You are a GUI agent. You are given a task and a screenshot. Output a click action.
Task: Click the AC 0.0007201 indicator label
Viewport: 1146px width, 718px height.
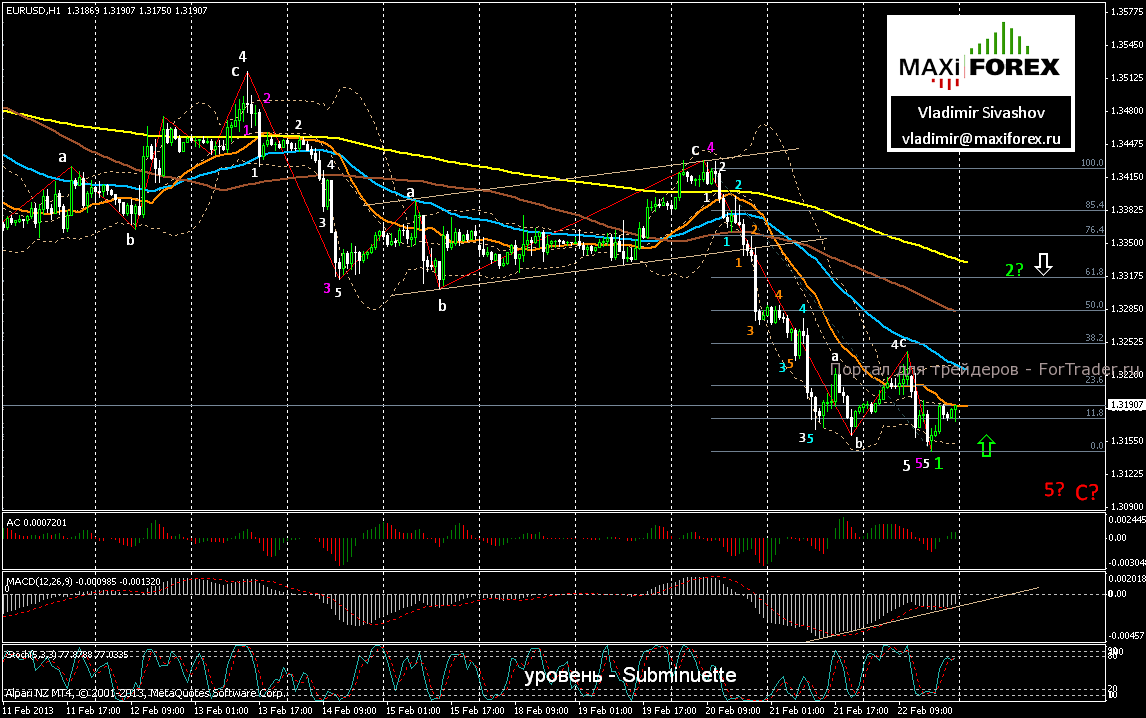coord(37,523)
